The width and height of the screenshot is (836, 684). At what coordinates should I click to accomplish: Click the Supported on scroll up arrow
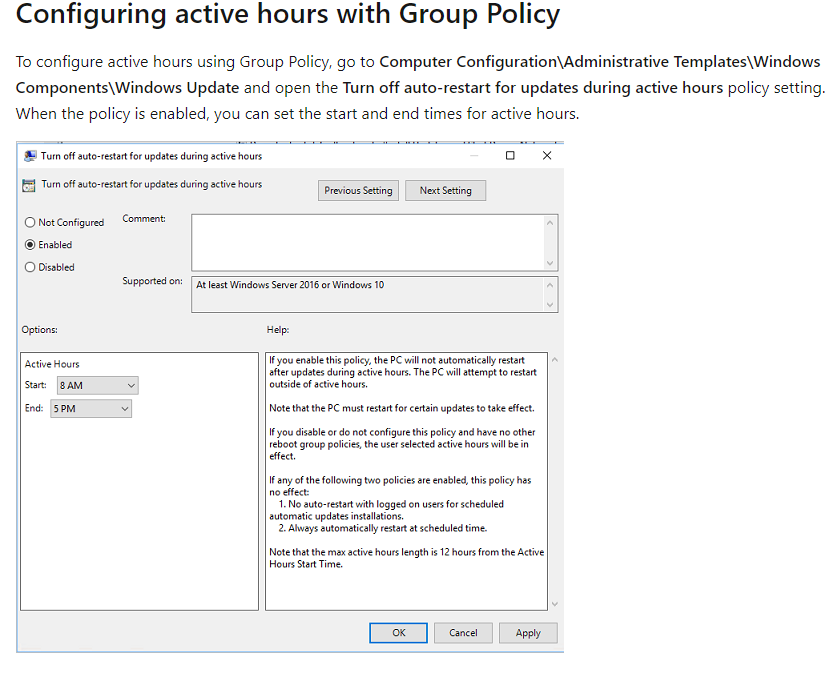point(550,285)
